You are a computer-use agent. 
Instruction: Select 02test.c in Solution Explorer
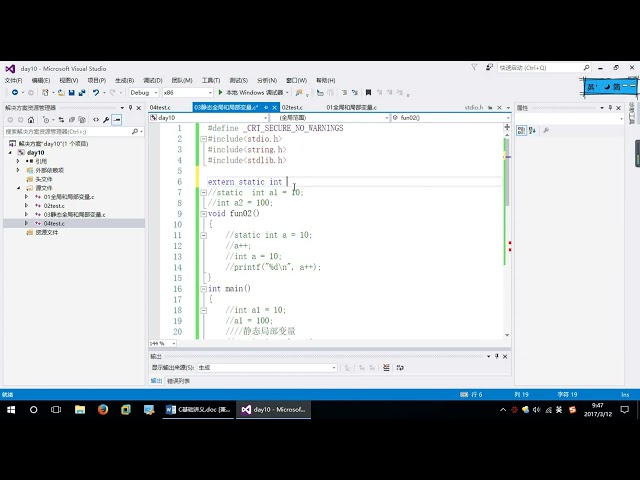pos(54,206)
